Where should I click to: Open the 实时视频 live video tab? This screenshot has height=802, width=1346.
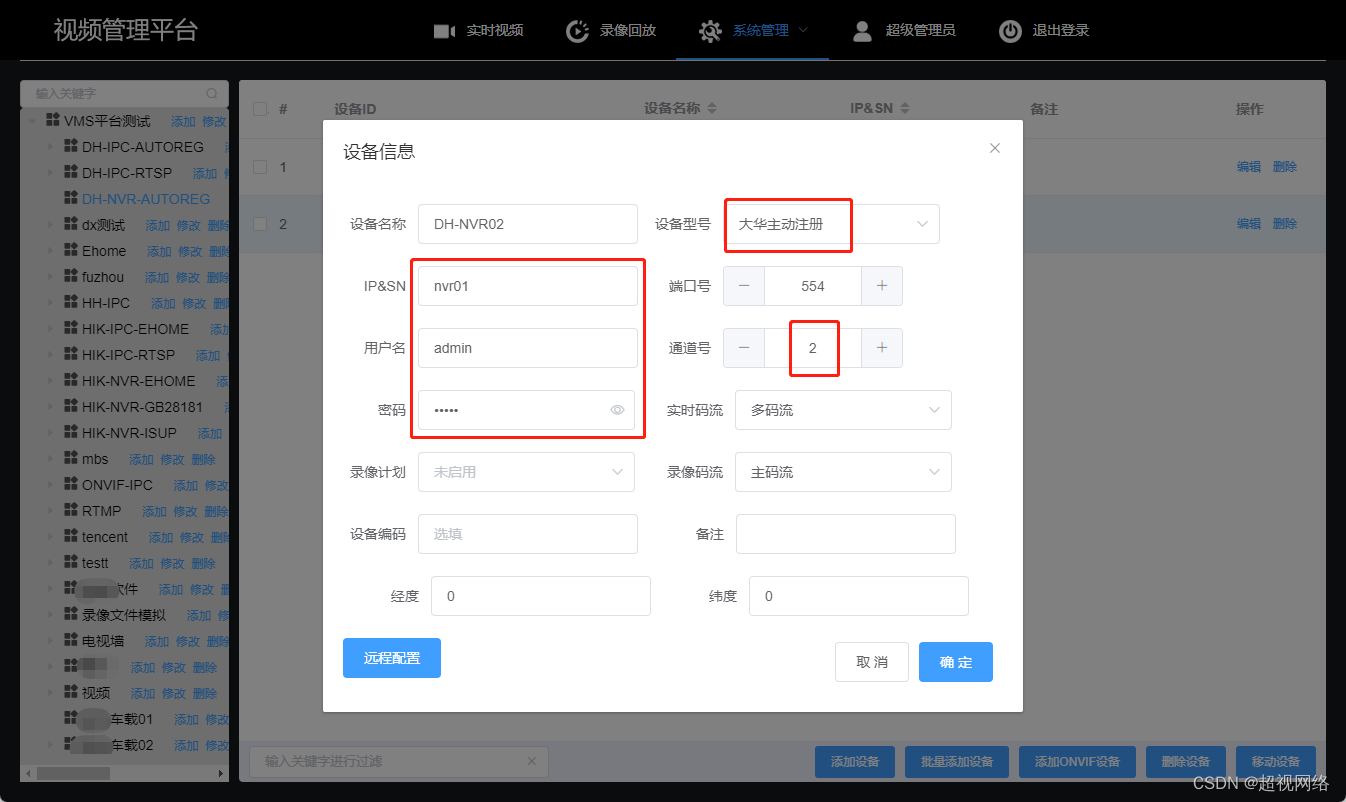coord(495,30)
